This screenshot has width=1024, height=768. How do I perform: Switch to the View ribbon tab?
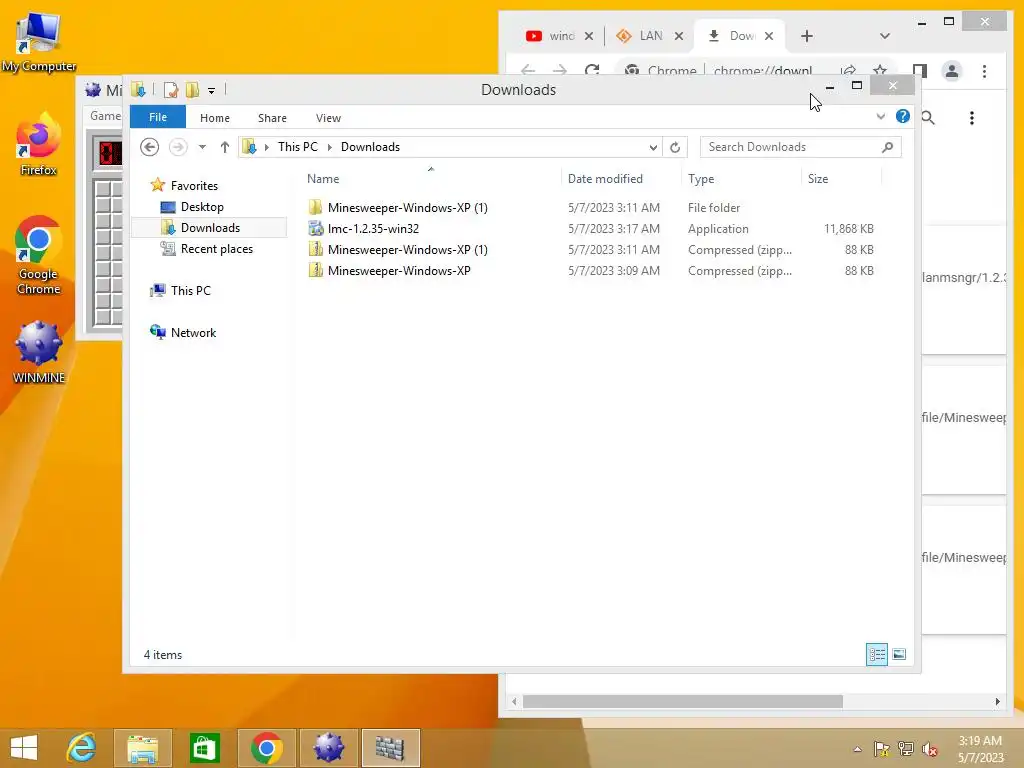click(x=328, y=118)
